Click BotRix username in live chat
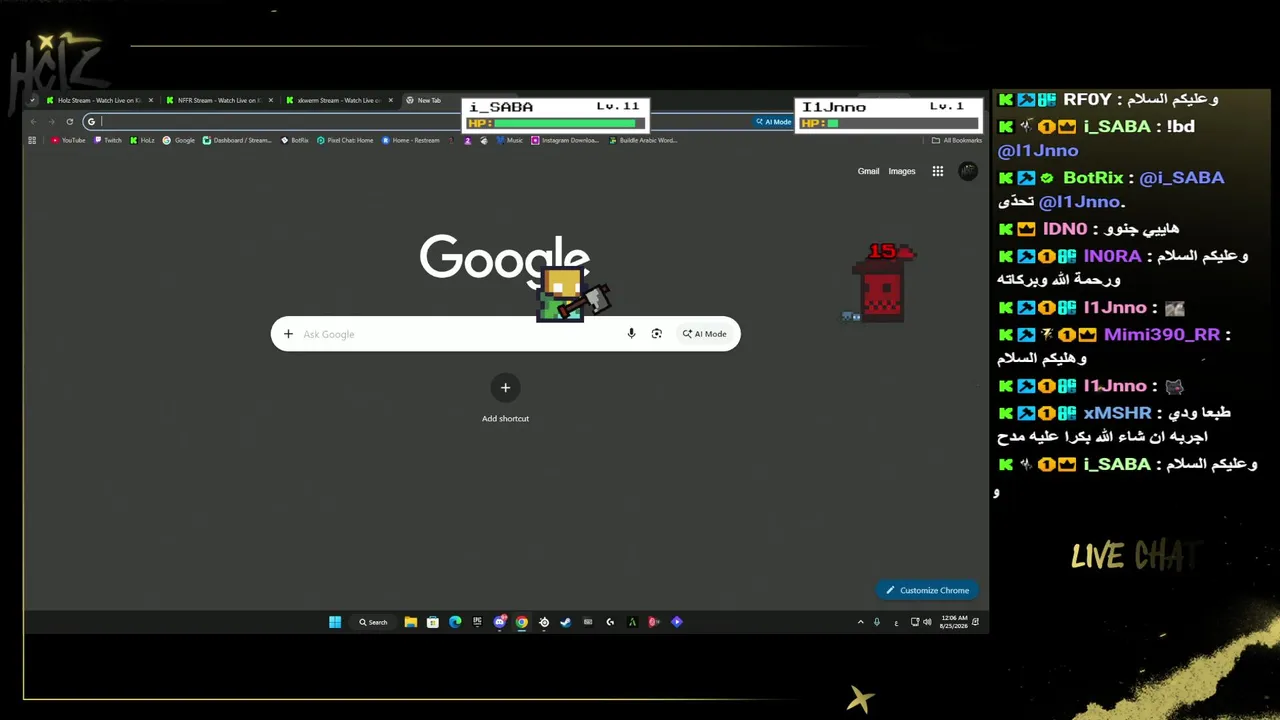Image resolution: width=1280 pixels, height=720 pixels. [1093, 178]
